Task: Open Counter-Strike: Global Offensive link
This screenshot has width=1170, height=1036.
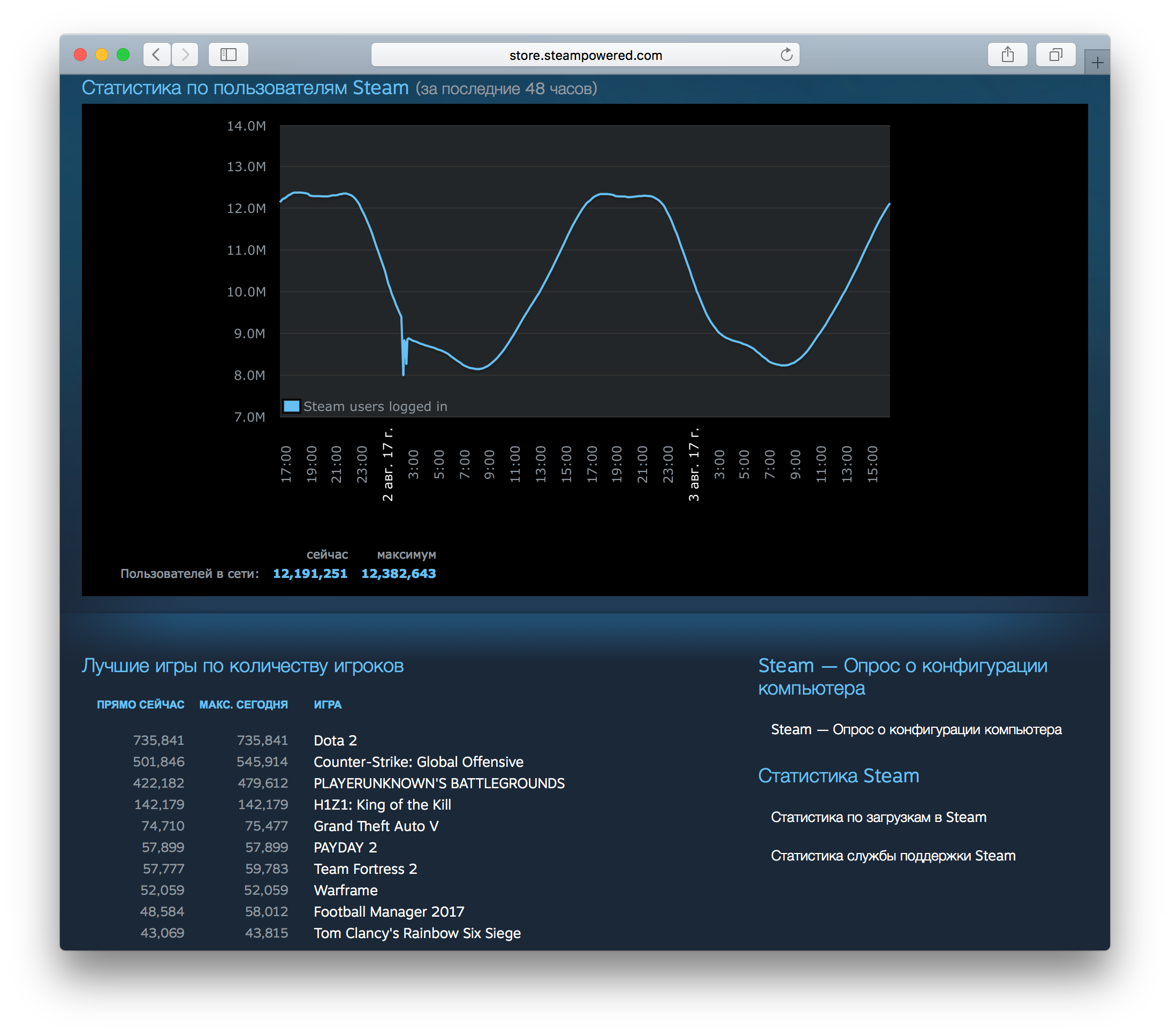Action: [419, 762]
